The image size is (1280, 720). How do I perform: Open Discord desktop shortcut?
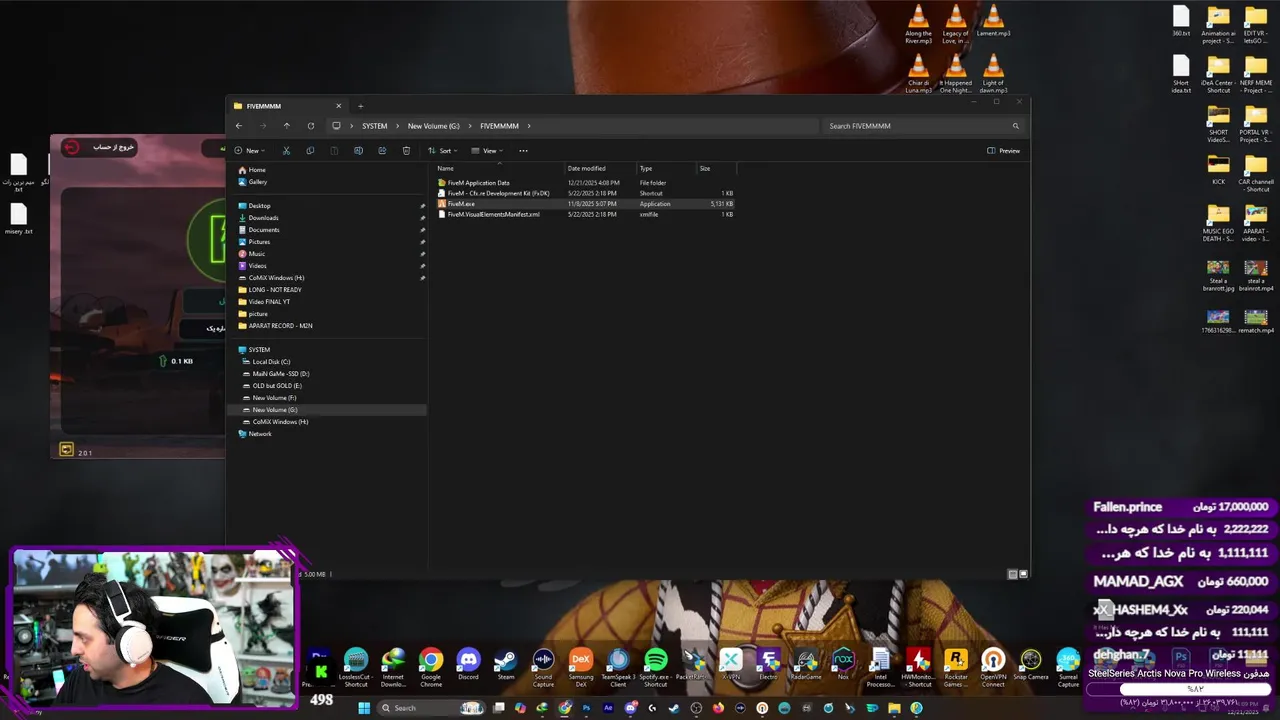tap(468, 665)
